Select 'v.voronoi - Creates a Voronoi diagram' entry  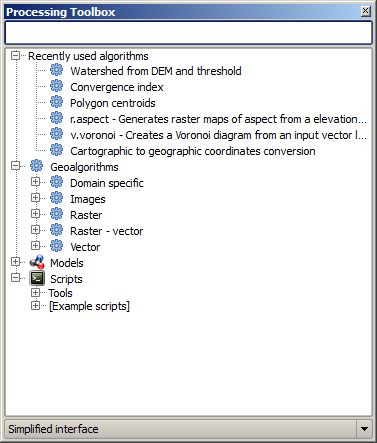tap(218, 135)
